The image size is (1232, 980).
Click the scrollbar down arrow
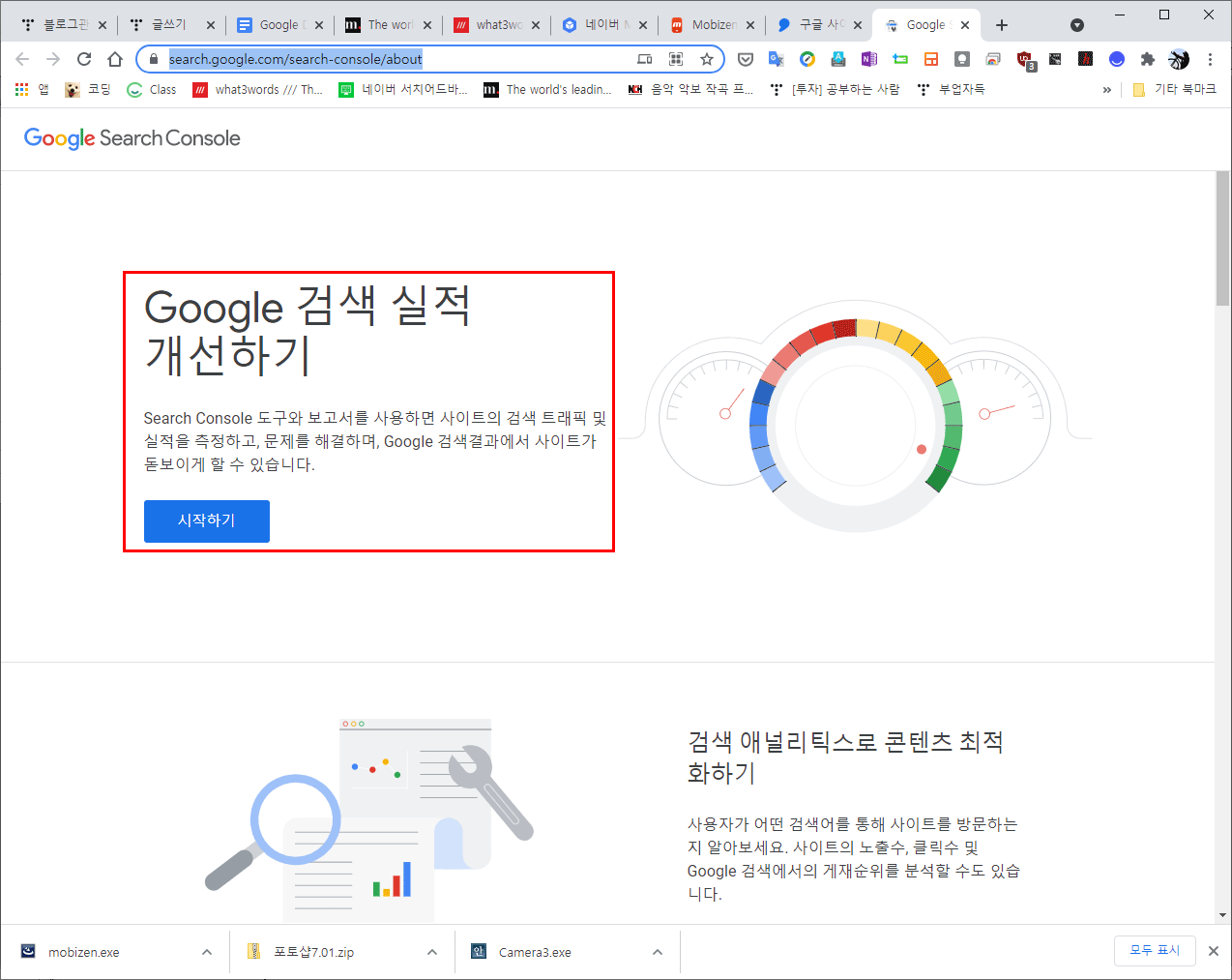pos(1223,915)
